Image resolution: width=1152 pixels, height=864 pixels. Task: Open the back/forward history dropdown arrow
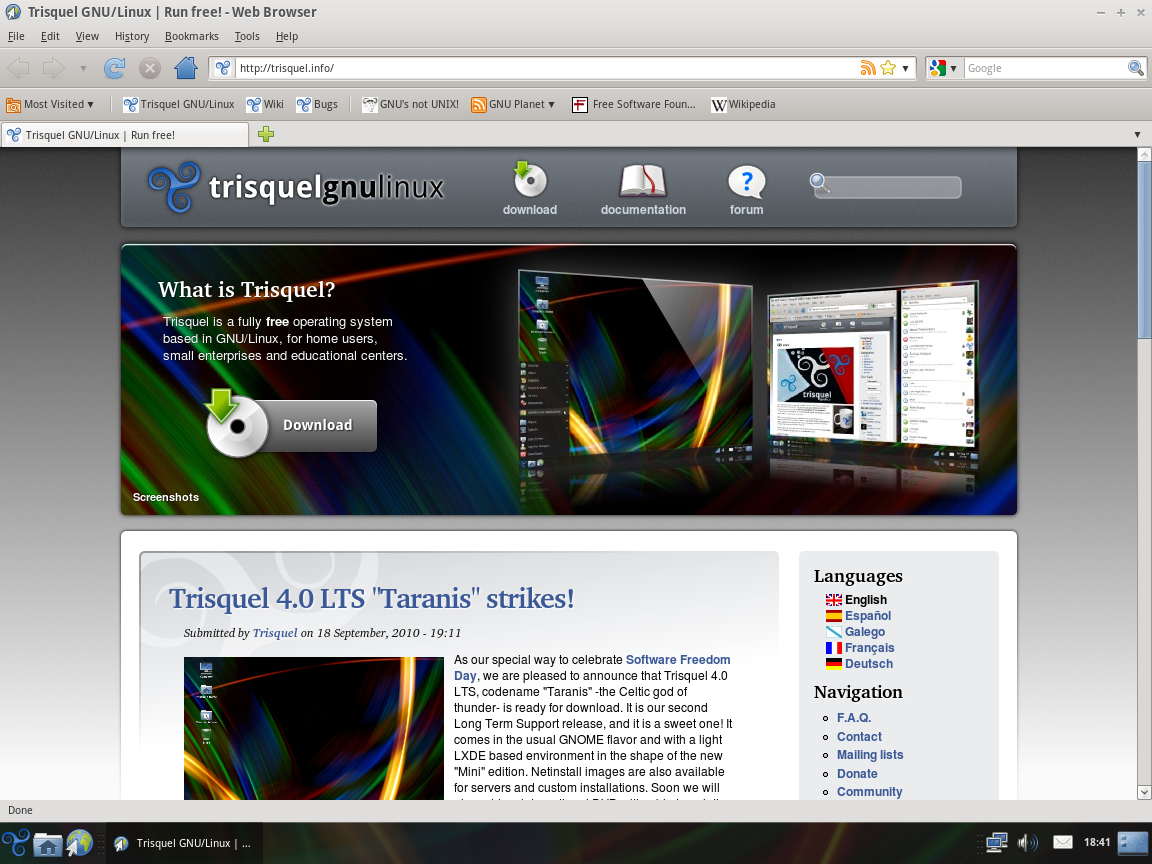tap(83, 68)
